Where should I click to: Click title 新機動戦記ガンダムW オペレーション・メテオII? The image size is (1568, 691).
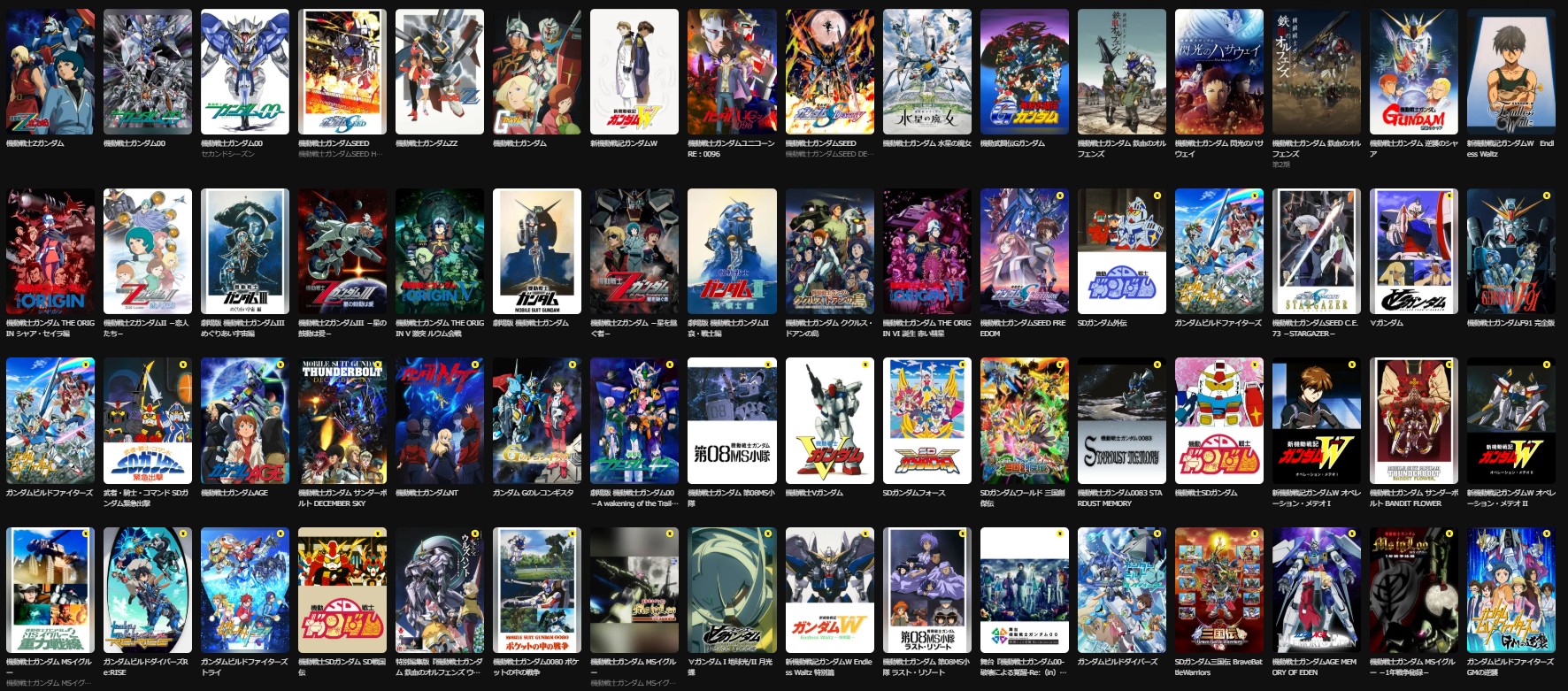click(x=1510, y=498)
